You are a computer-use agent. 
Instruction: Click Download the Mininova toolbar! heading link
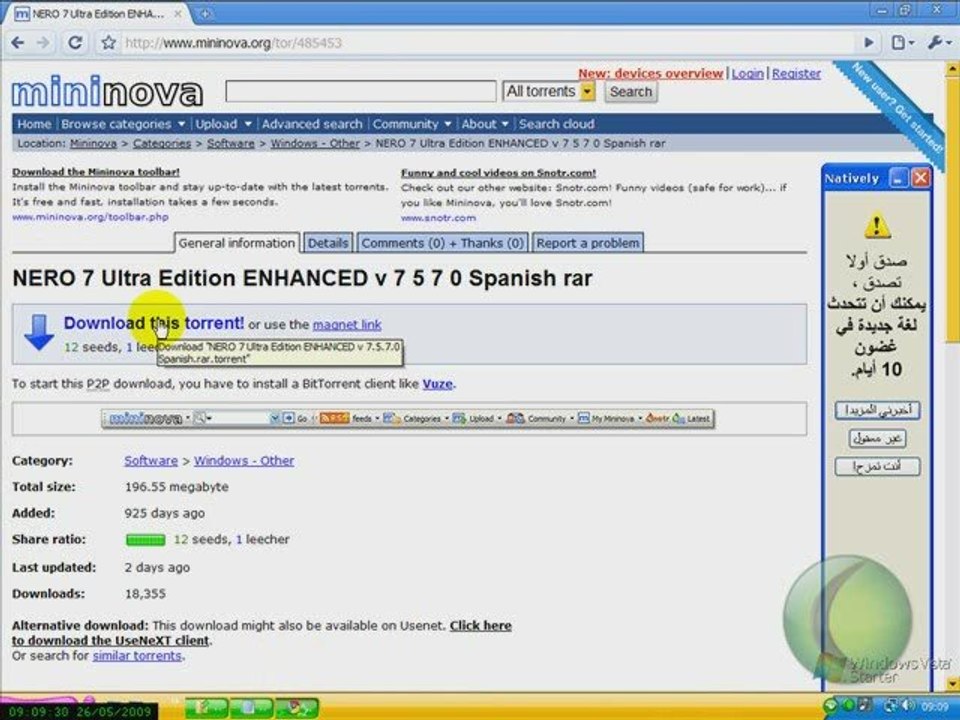96,172
